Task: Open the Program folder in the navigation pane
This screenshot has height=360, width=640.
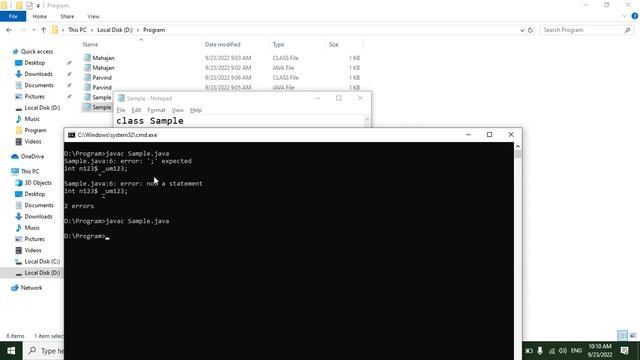Action: (35, 130)
